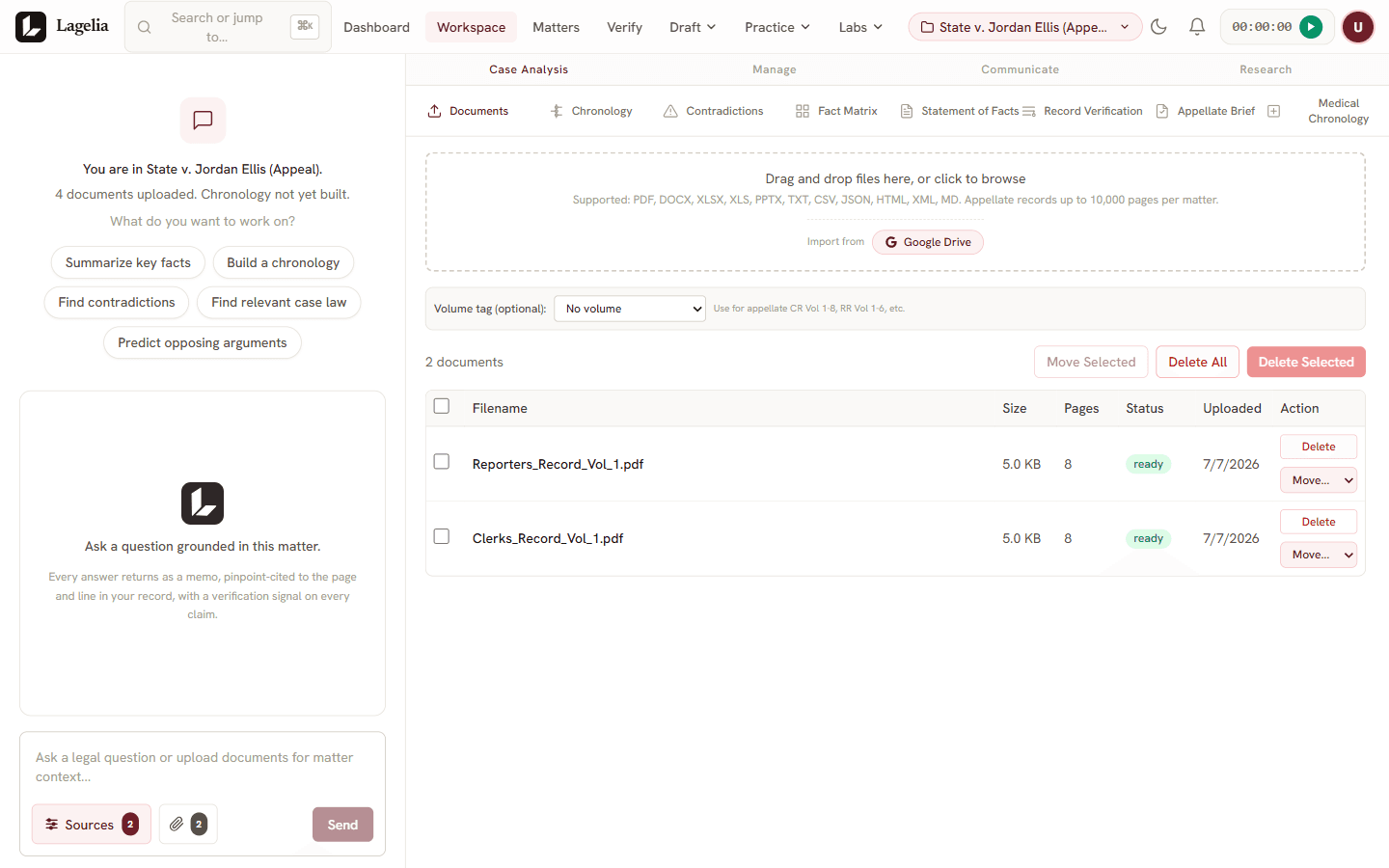Expand the Labs menu
1389x868 pixels.
tap(860, 27)
